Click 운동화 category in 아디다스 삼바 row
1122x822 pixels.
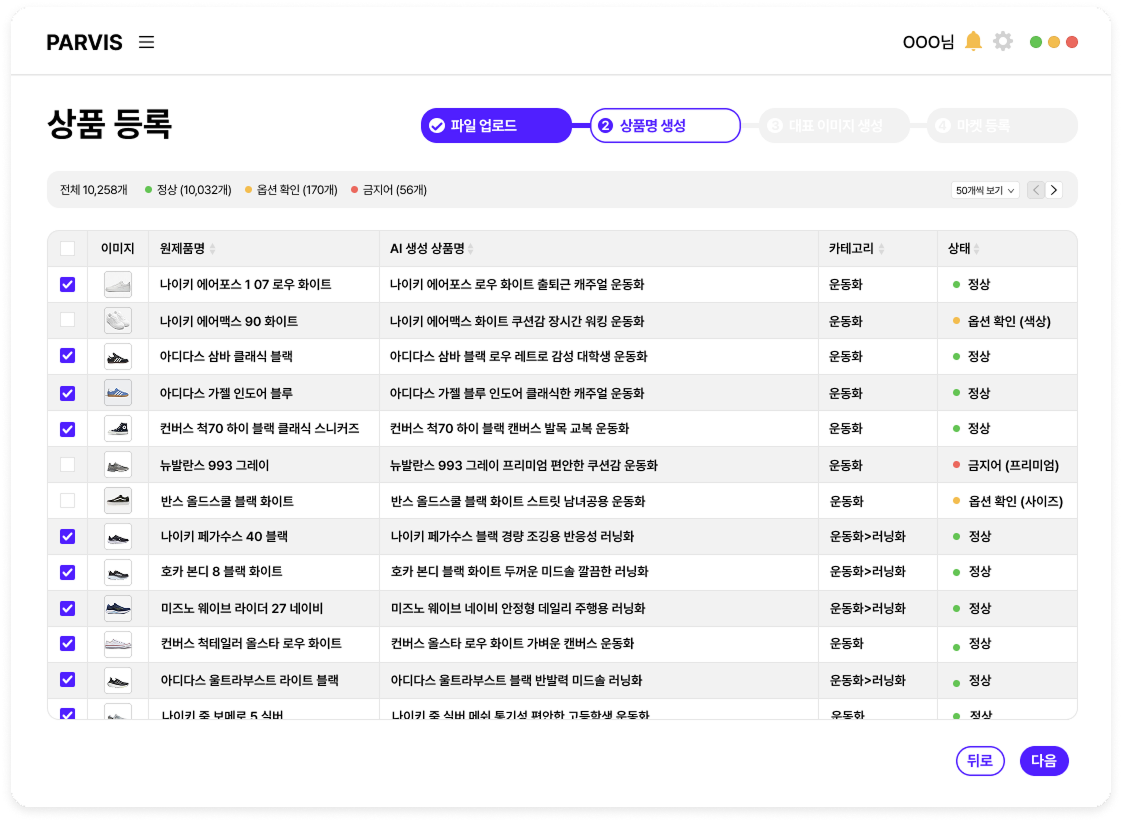pyautogui.click(x=846, y=356)
